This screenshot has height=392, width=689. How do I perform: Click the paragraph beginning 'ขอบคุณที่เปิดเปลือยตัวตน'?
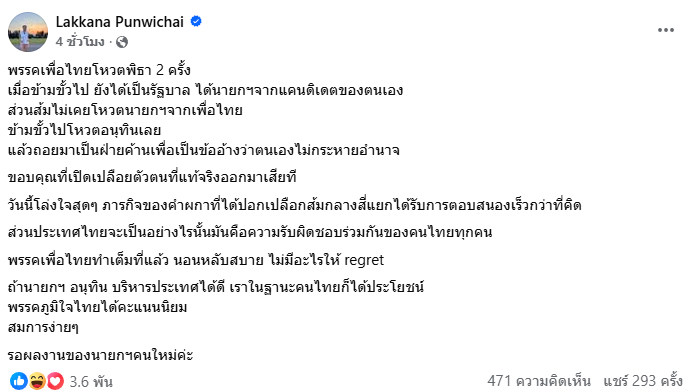152,177
